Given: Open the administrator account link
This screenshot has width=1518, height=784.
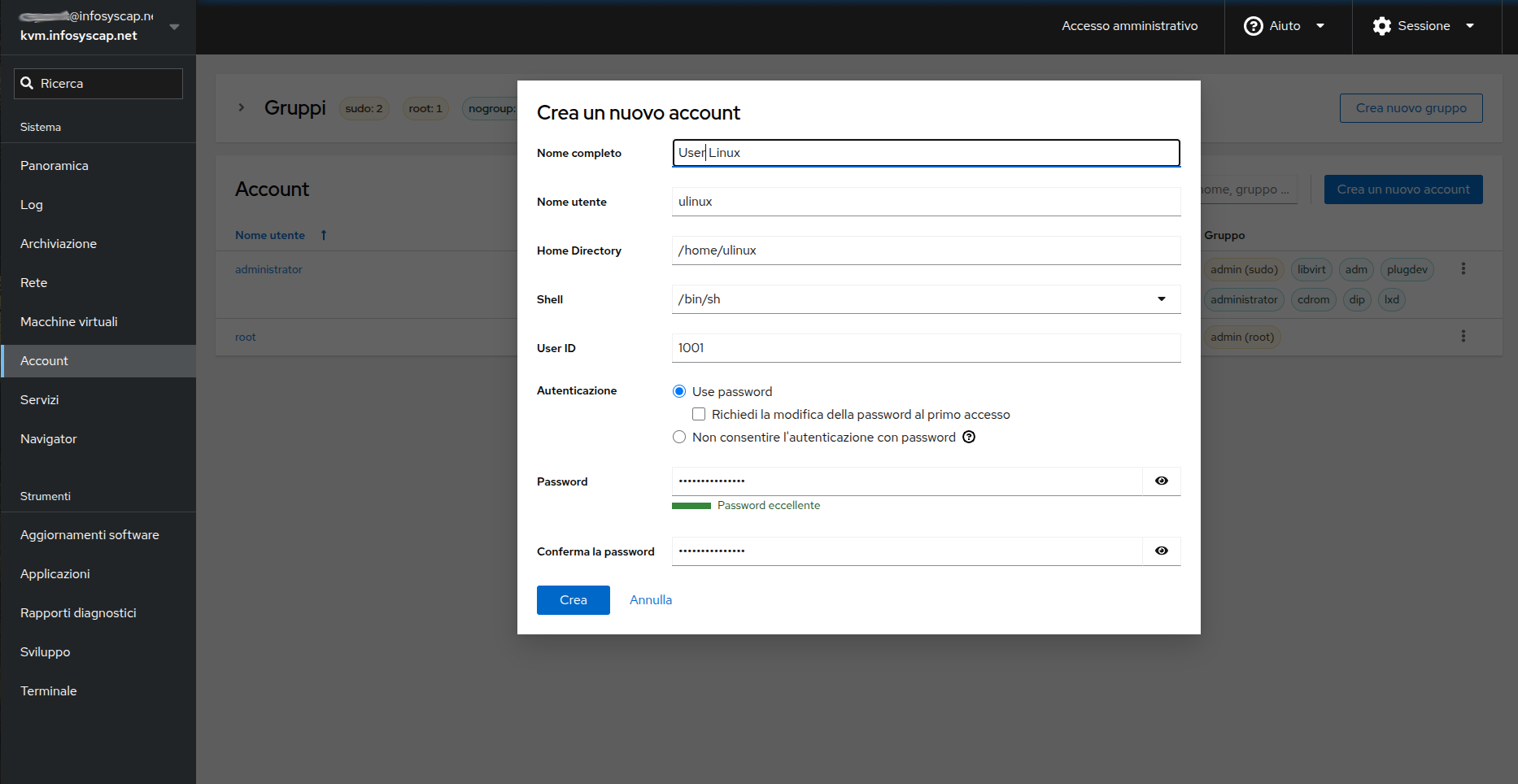Looking at the screenshot, I should pyautogui.click(x=268, y=269).
